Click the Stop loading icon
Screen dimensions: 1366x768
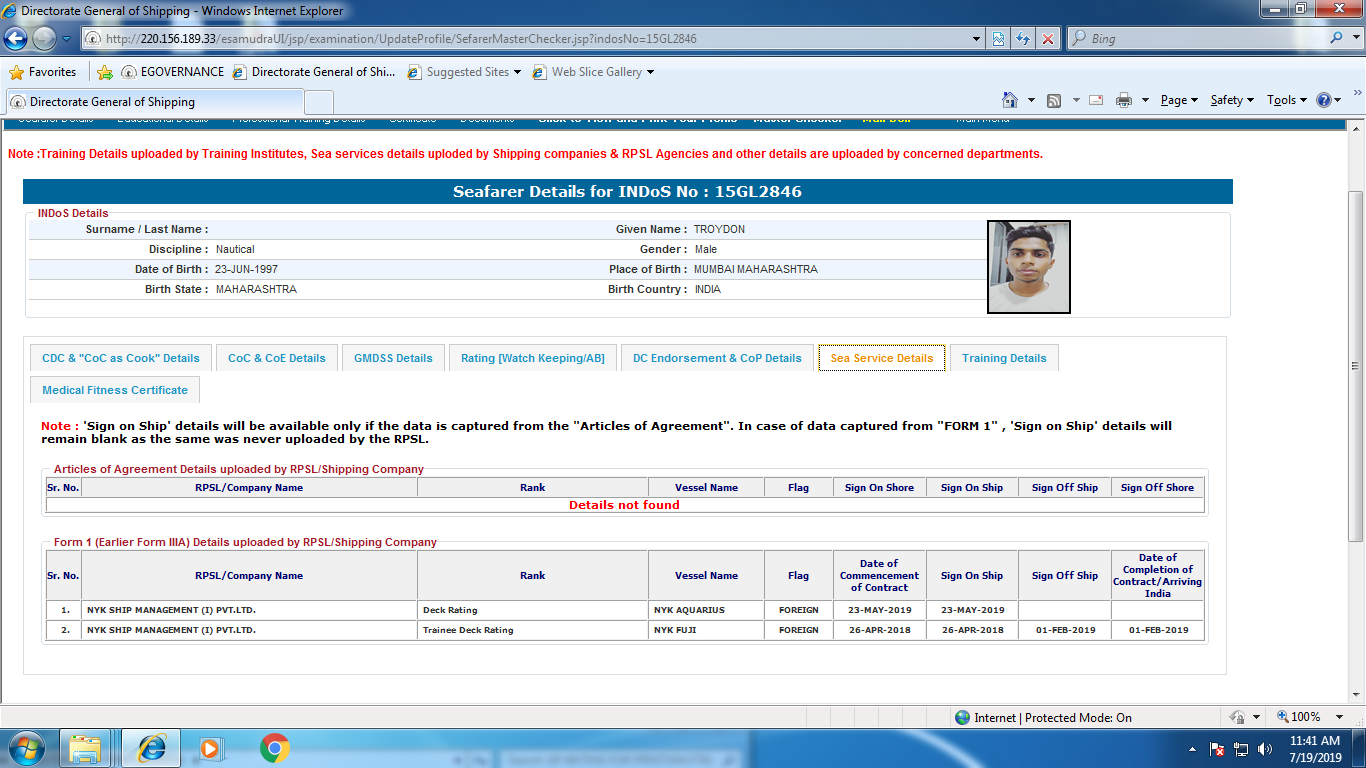[1048, 39]
